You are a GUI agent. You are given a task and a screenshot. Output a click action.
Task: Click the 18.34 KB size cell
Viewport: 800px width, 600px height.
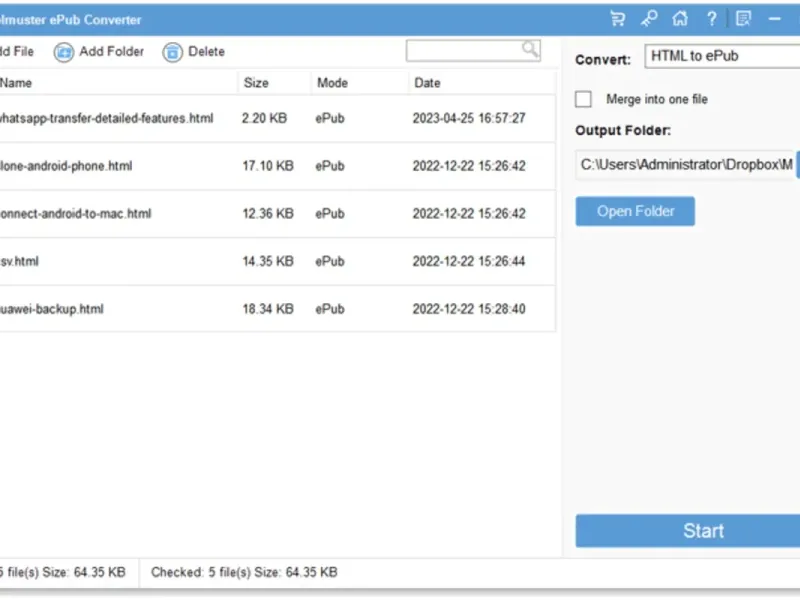[268, 309]
